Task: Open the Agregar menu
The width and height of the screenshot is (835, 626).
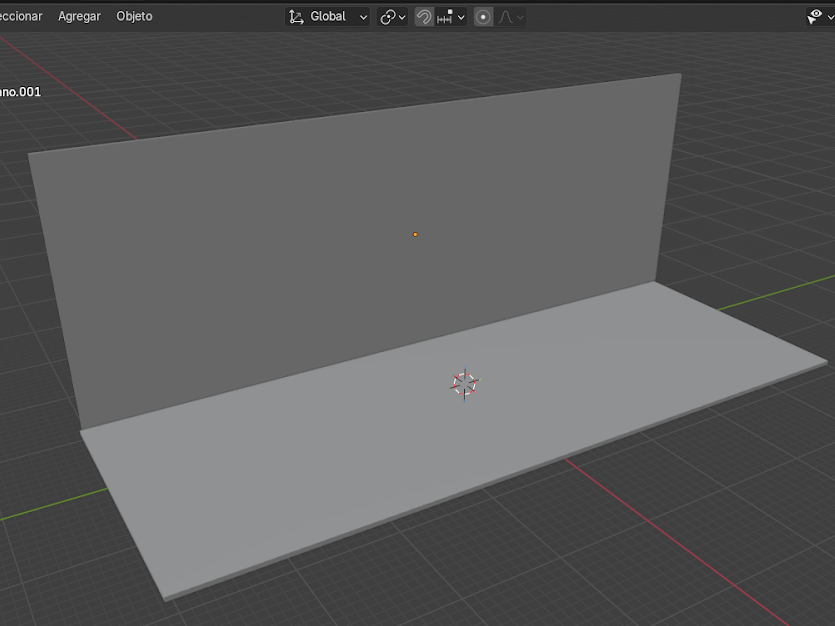Action: pyautogui.click(x=79, y=17)
